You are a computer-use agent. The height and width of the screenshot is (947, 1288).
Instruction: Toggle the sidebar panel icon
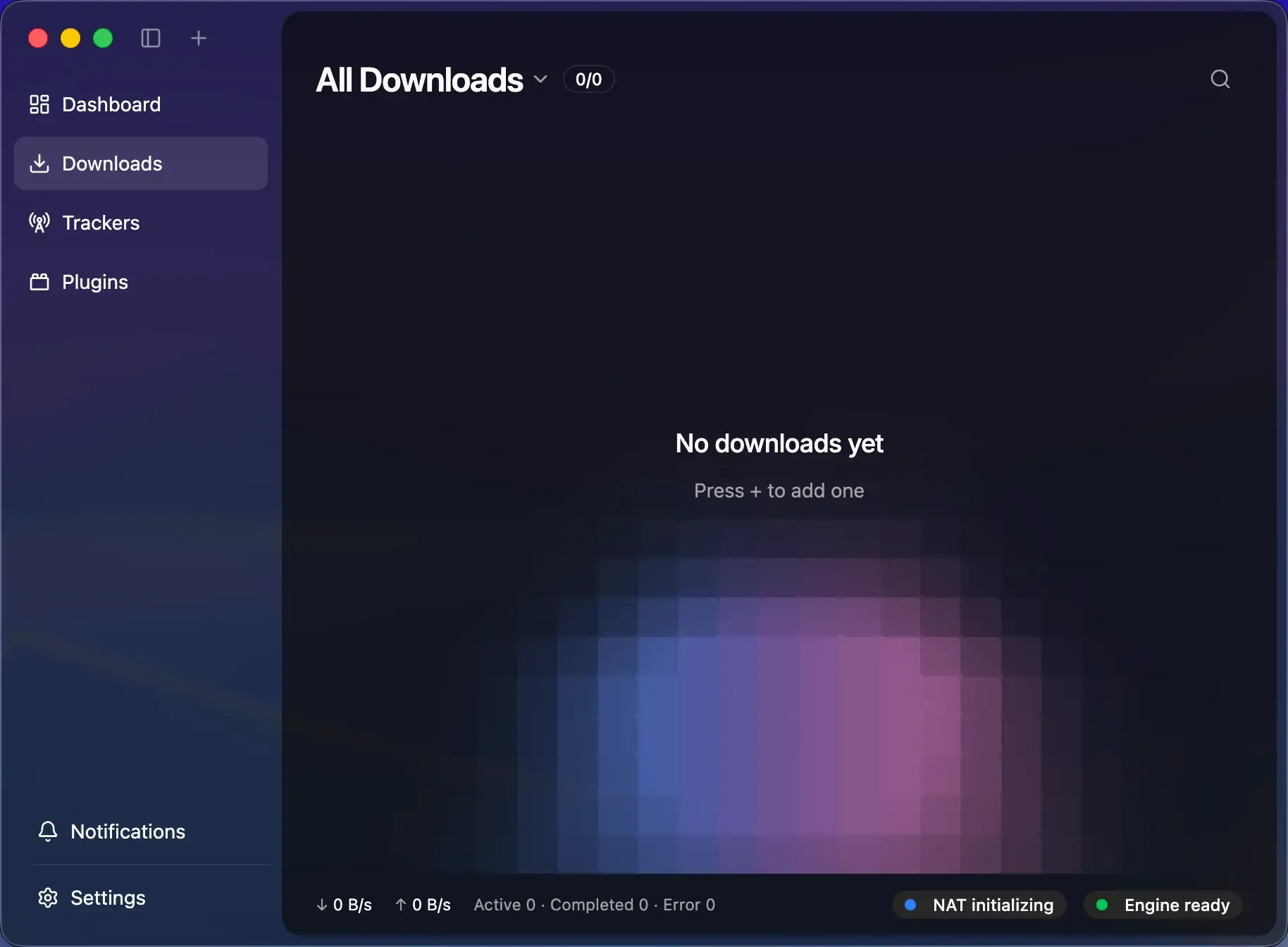[x=151, y=38]
